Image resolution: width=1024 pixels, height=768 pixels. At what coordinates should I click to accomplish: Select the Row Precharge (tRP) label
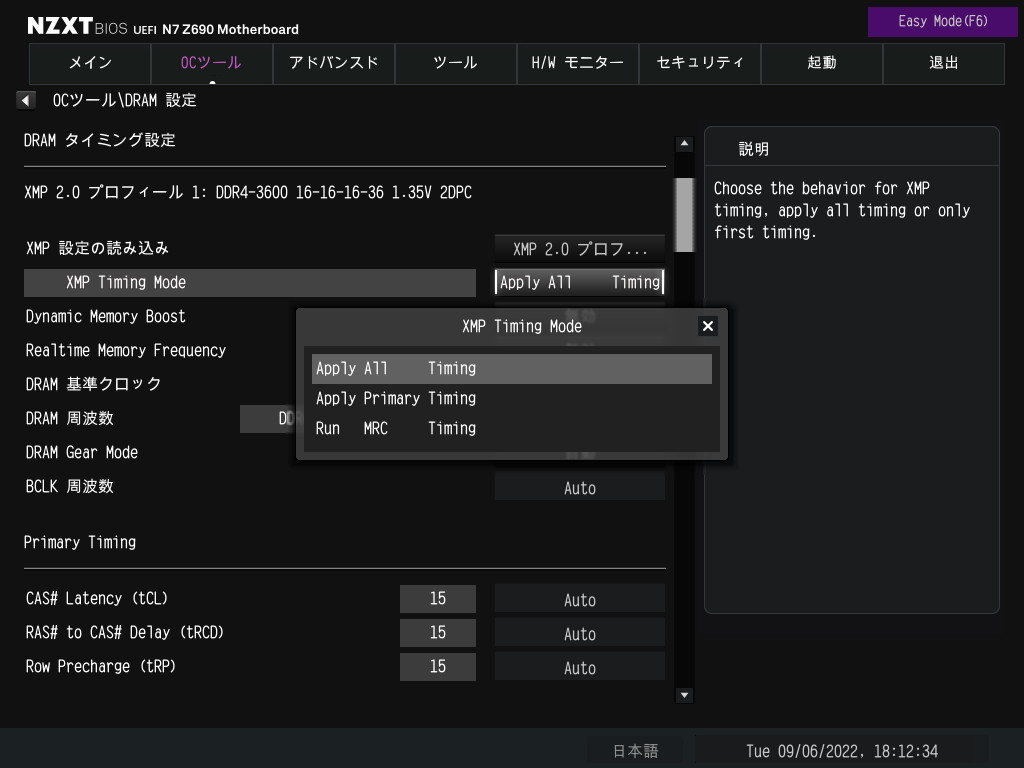[x=101, y=667]
